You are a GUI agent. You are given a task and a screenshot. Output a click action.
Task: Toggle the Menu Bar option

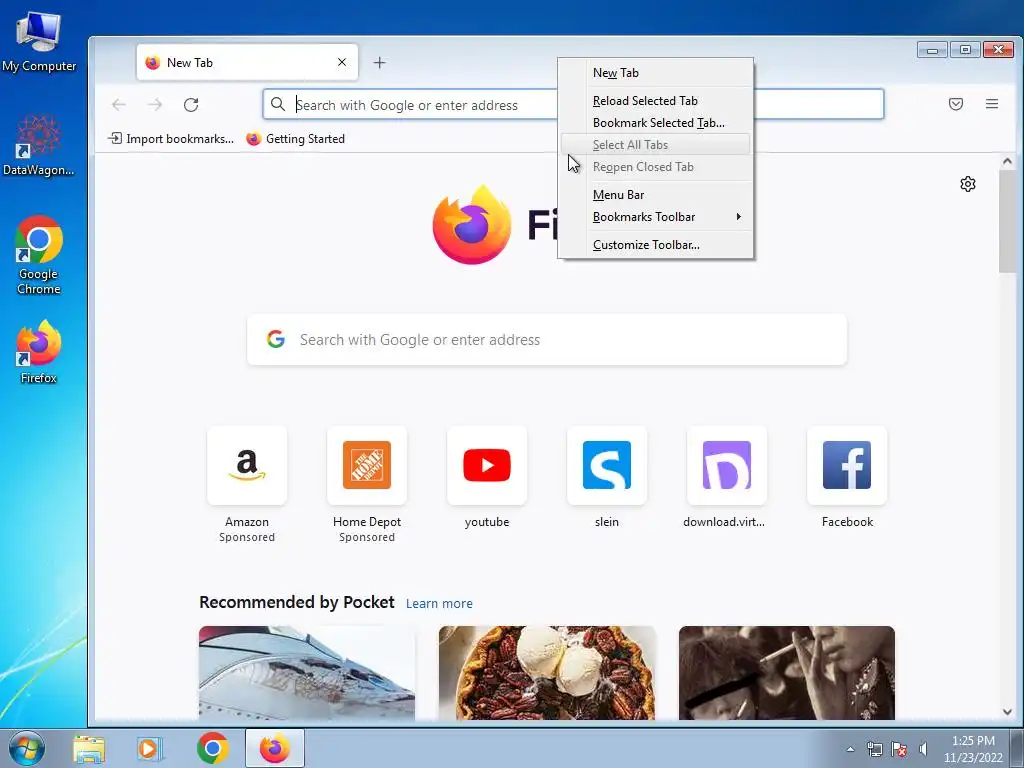[x=655, y=195]
